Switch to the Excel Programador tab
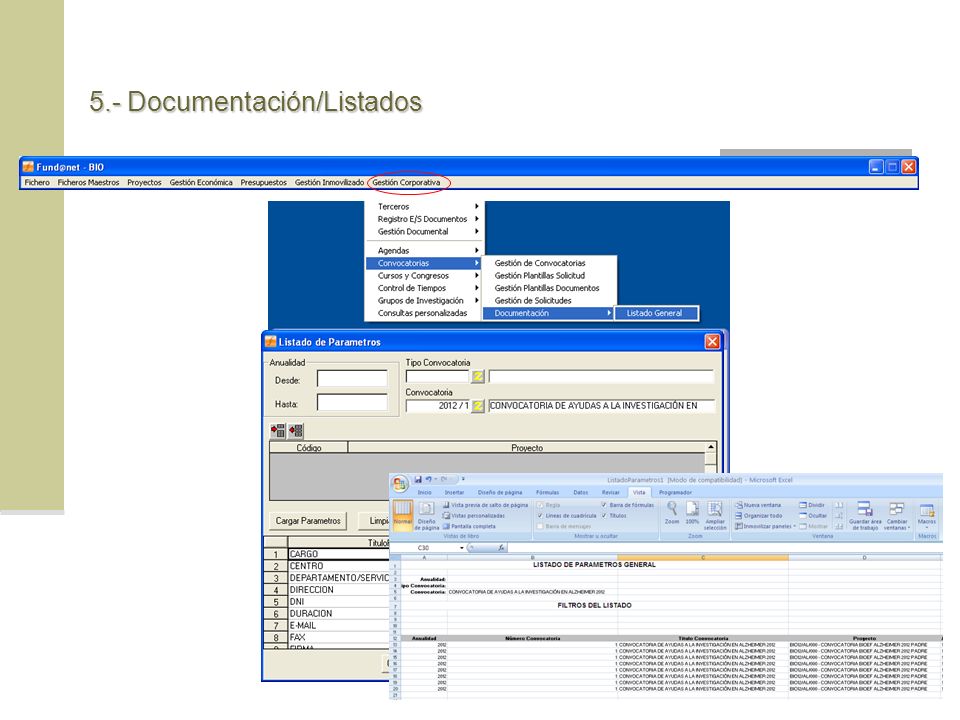The width and height of the screenshot is (960, 720). point(675,492)
